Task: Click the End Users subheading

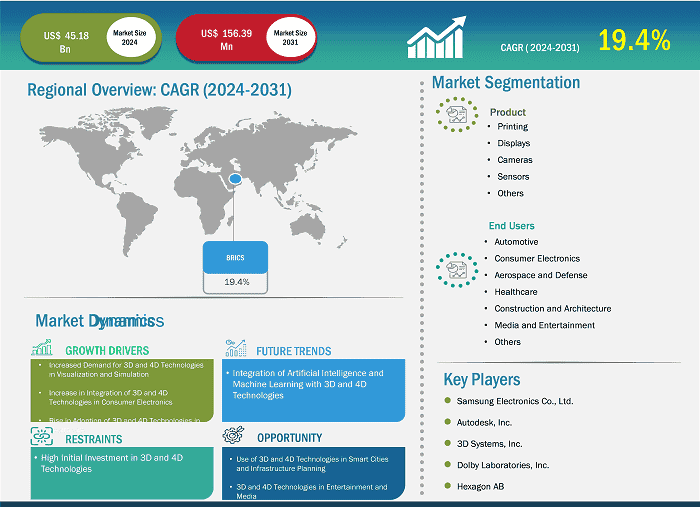Action: [x=511, y=226]
